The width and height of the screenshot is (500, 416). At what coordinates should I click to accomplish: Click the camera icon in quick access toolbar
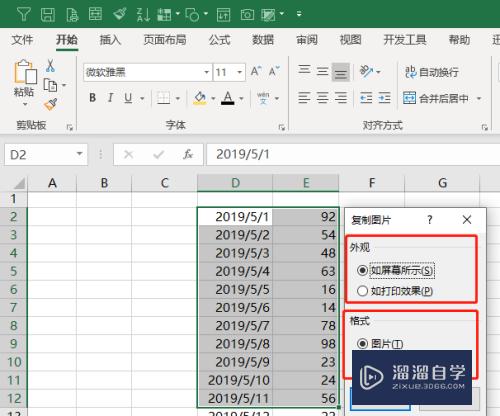[x=247, y=15]
